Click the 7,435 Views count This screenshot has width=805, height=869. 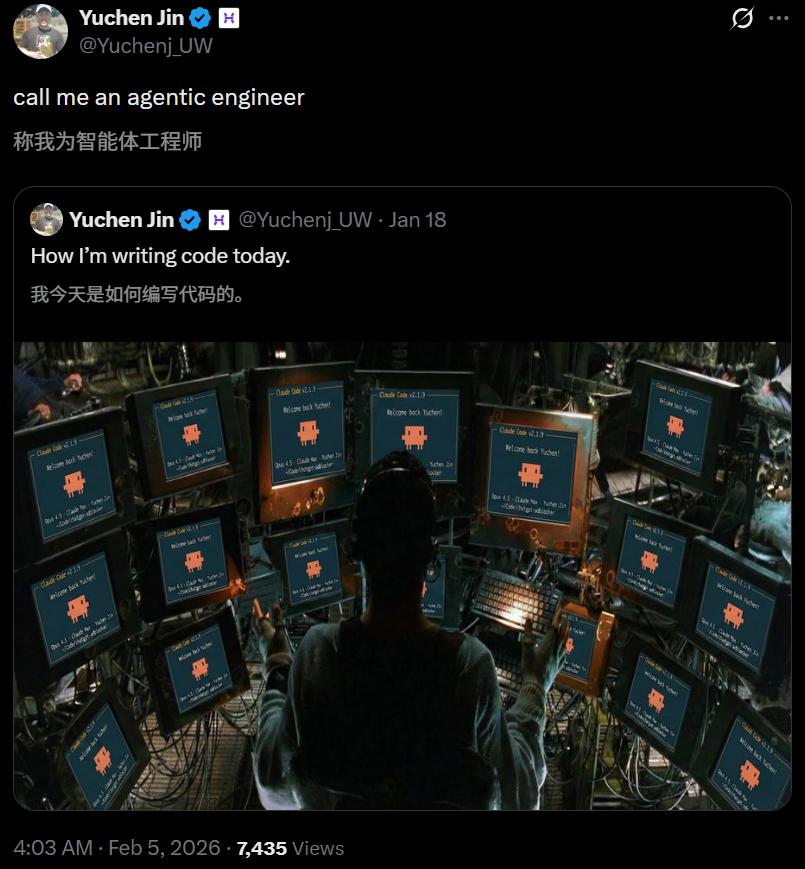290,848
